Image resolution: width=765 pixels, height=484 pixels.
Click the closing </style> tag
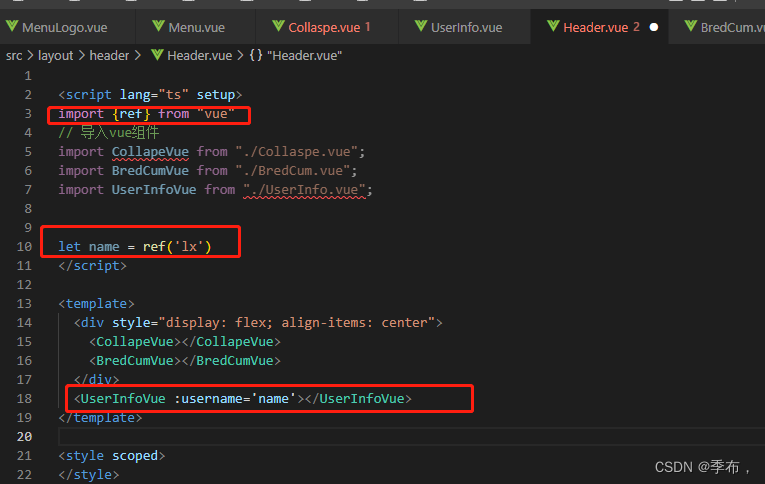[x=88, y=475]
